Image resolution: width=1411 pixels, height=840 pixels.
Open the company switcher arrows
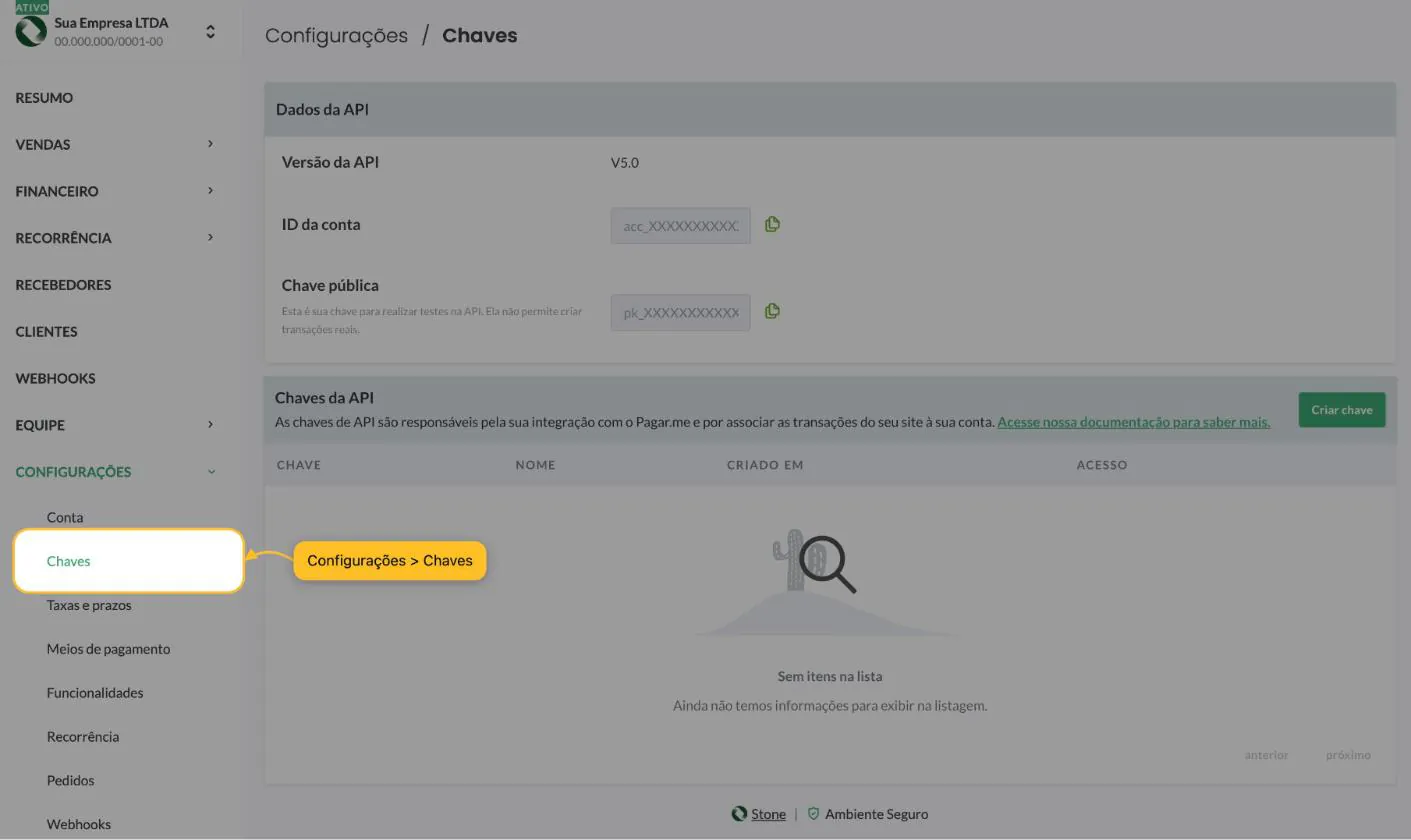tap(210, 32)
